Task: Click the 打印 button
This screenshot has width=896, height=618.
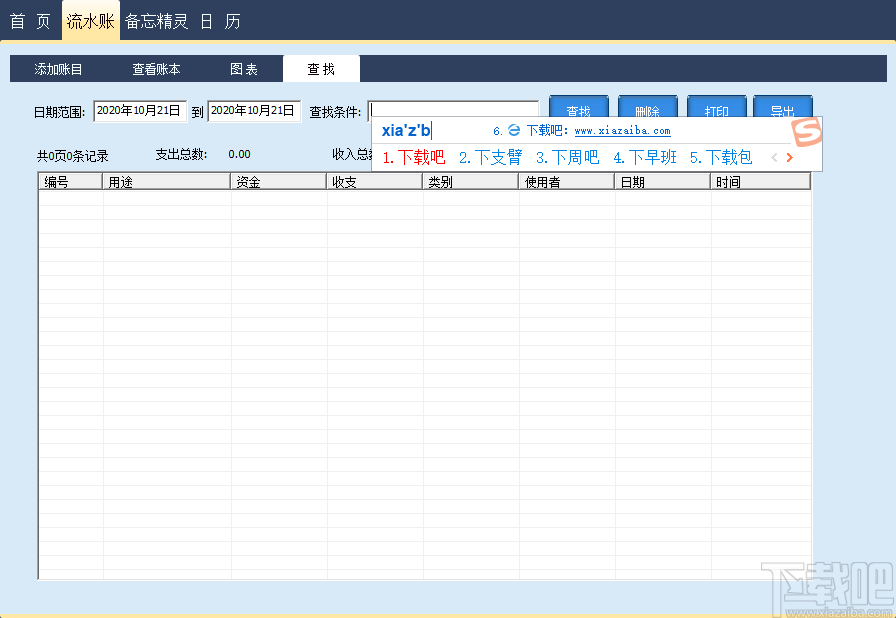Action: 717,106
